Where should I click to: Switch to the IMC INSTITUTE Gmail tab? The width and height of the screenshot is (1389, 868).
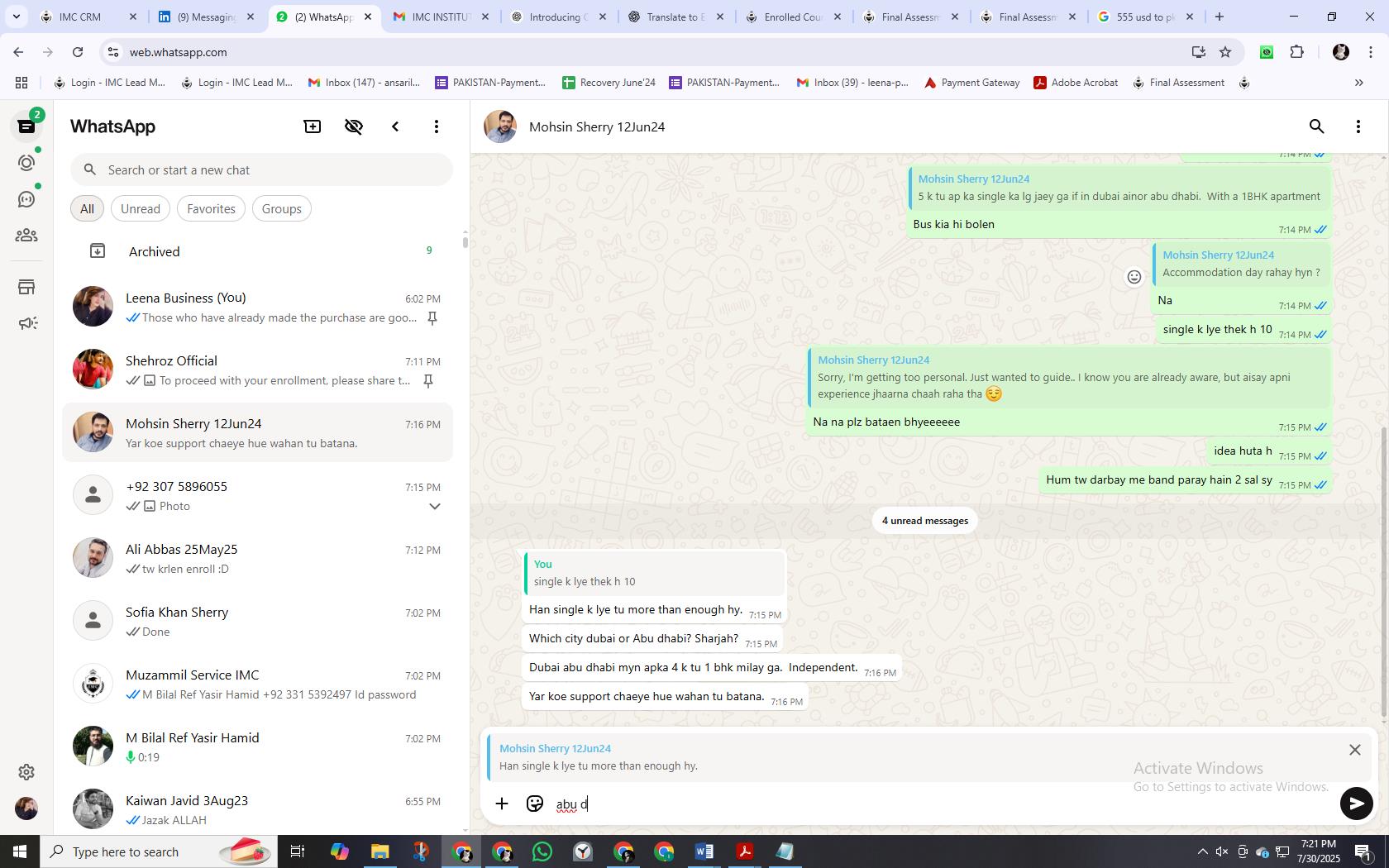coord(441,17)
